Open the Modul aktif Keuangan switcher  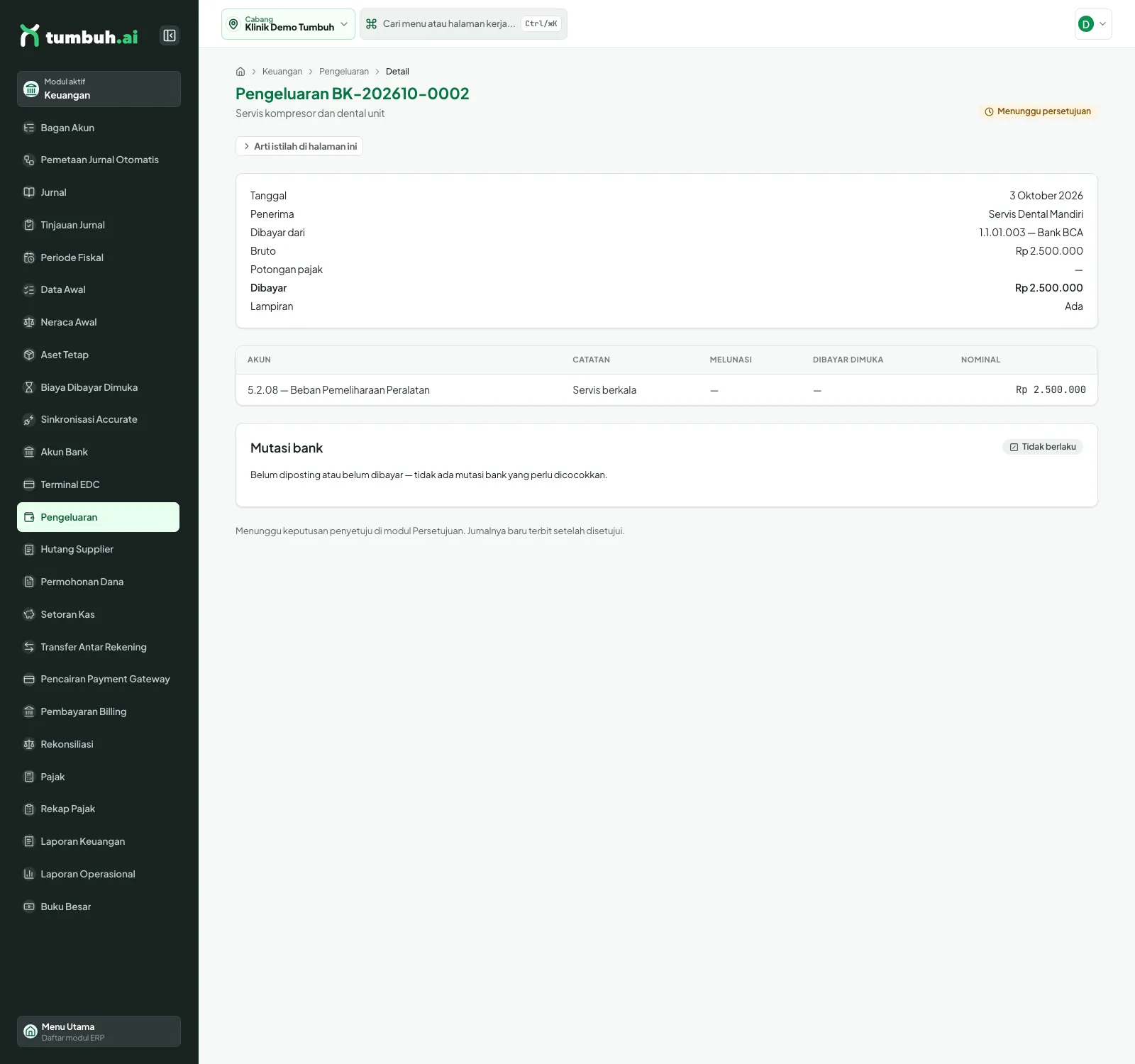point(99,89)
